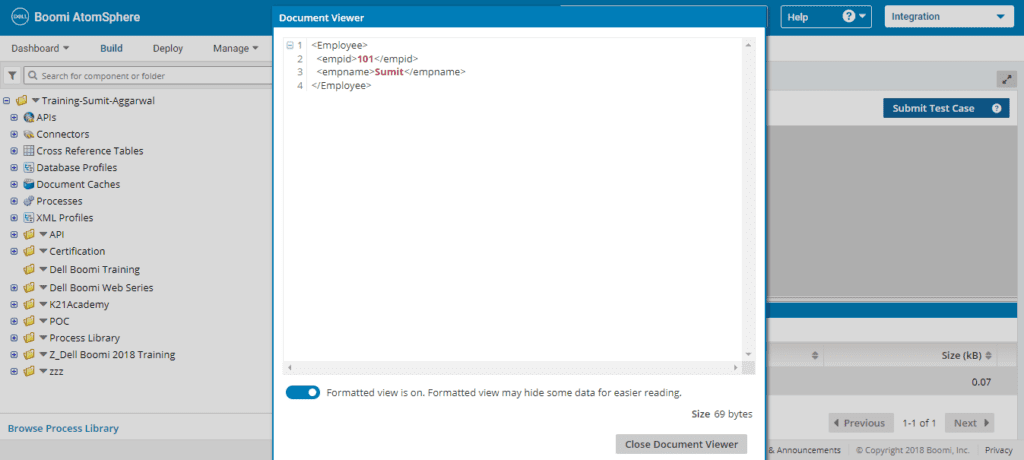Turn off the Formatted view toggle

point(303,393)
